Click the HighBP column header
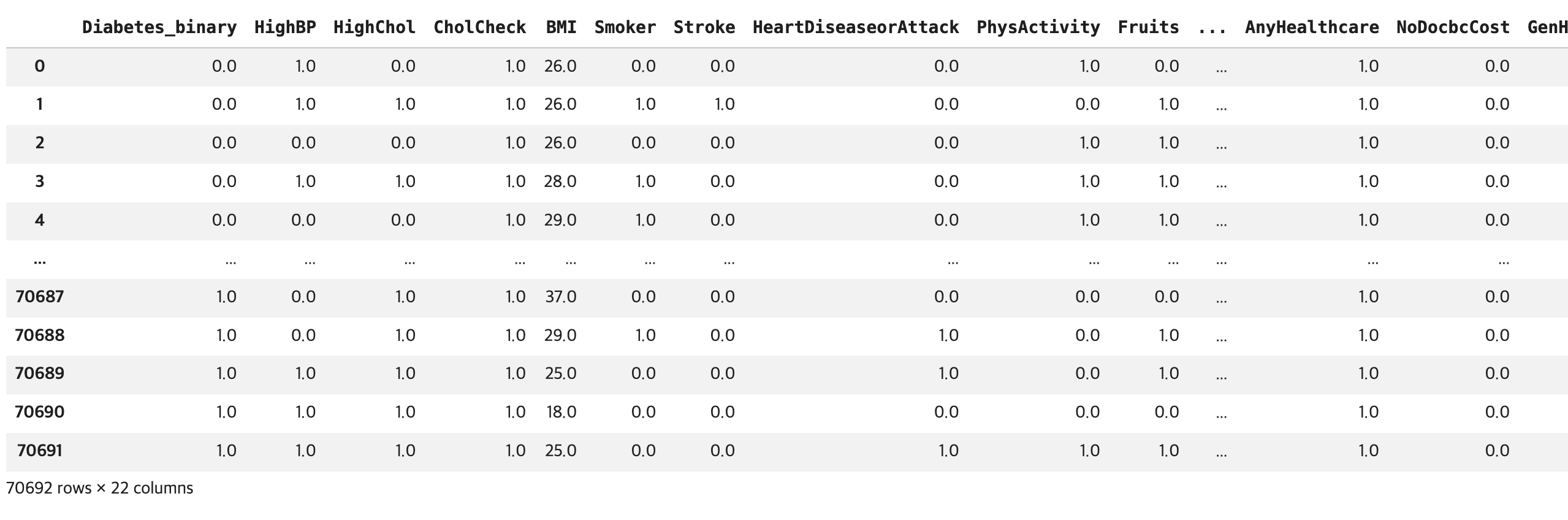Screen dimensions: 1568x520 [x=285, y=28]
